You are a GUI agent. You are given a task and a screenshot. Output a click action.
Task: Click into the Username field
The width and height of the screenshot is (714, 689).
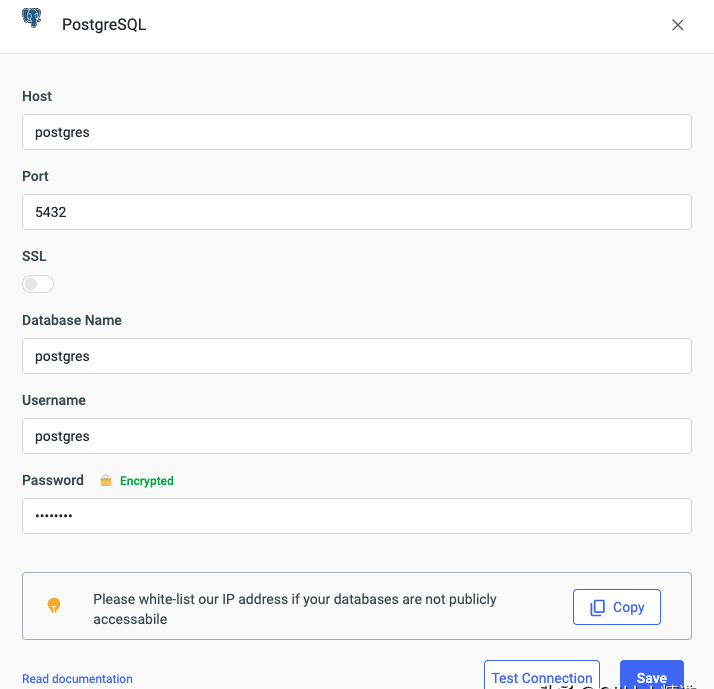(x=357, y=436)
